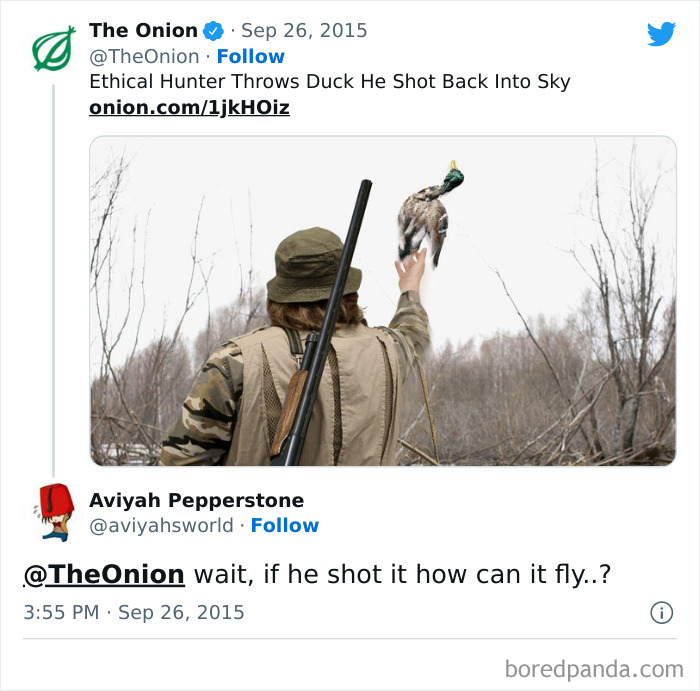Viewport: 700px width, 691px height.
Task: Open The Onion display name
Action: 143,31
